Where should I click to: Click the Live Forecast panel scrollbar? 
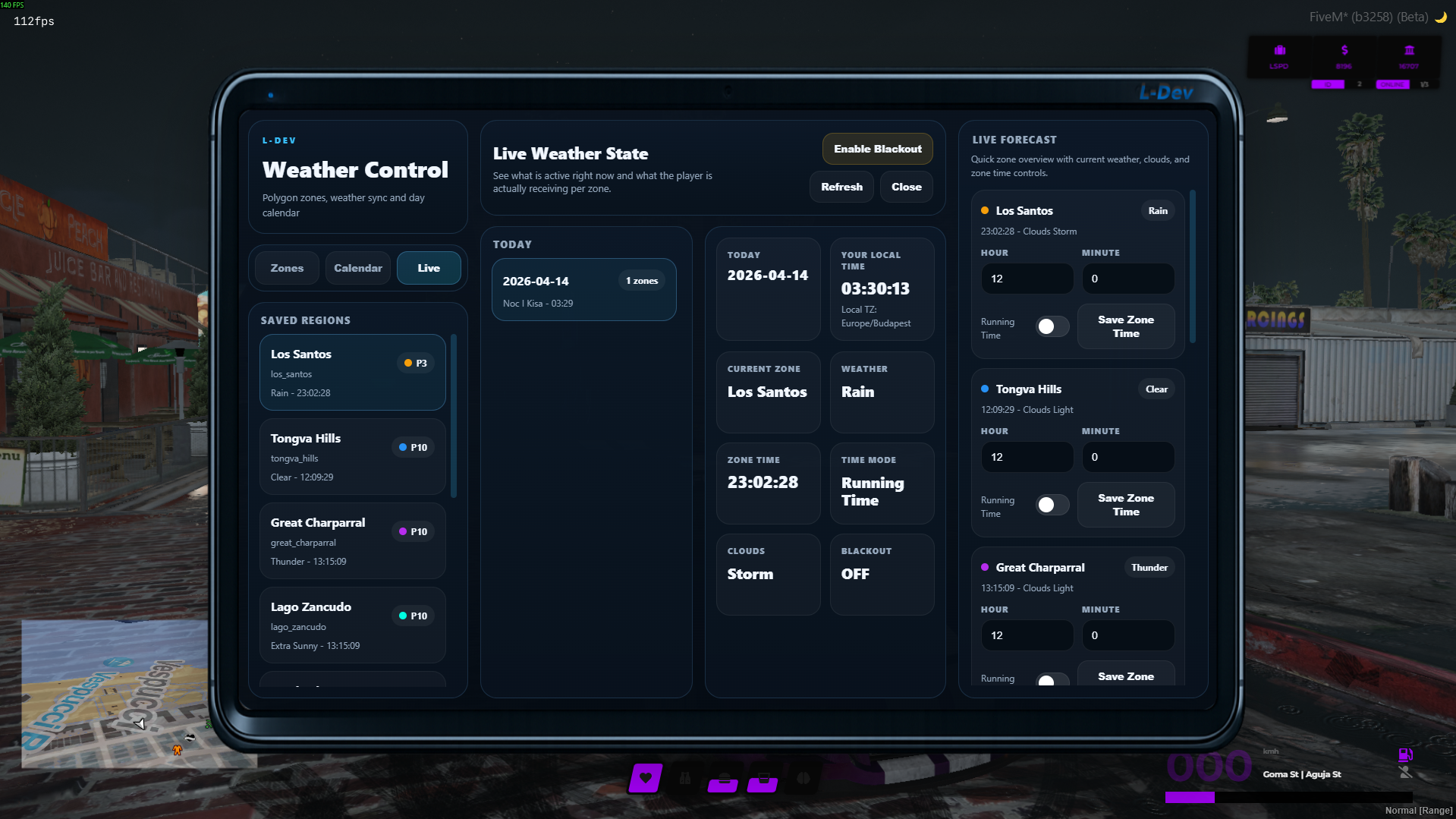1193,266
